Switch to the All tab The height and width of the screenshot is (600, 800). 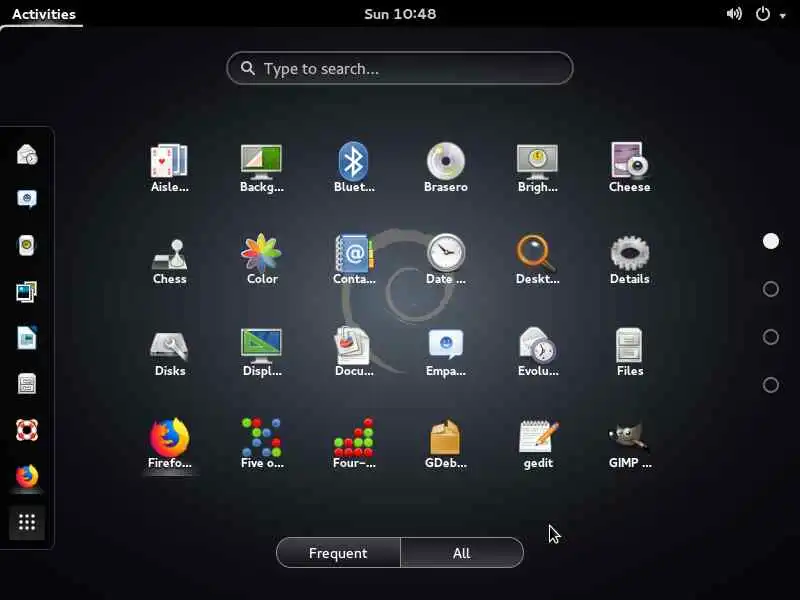coord(462,553)
